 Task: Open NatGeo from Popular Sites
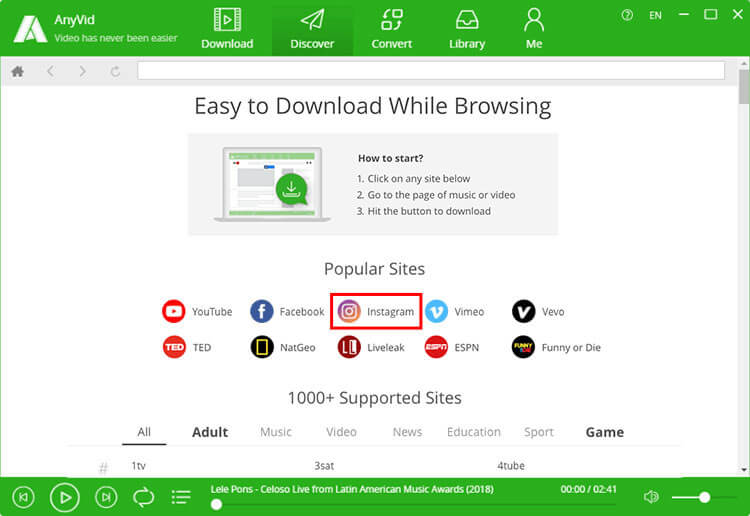(x=283, y=347)
